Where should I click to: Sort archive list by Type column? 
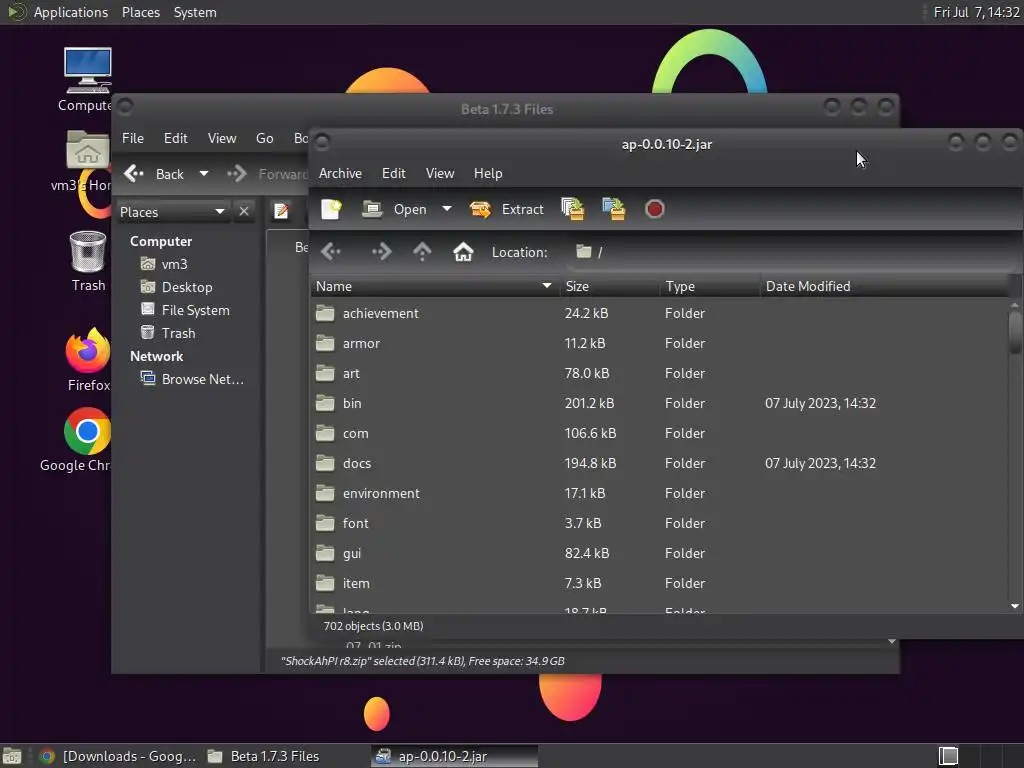[x=710, y=286]
